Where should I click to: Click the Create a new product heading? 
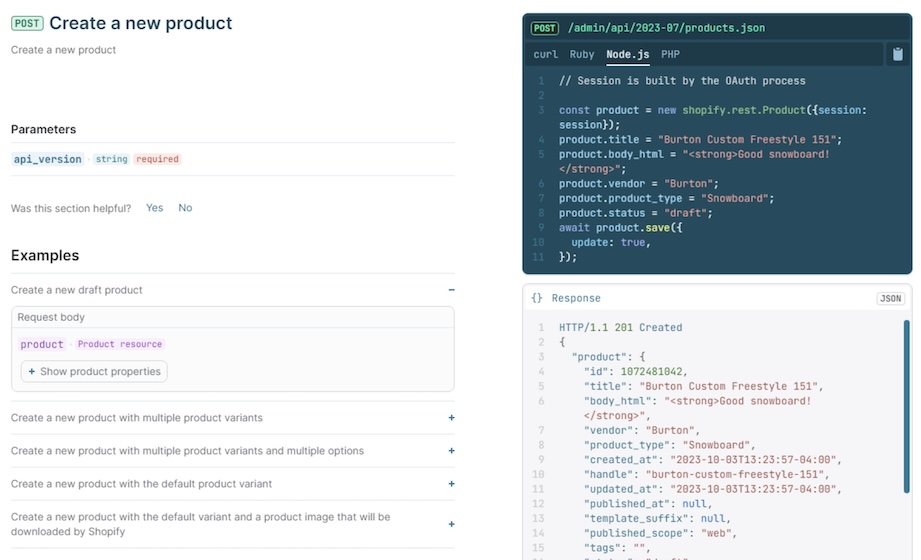140,23
